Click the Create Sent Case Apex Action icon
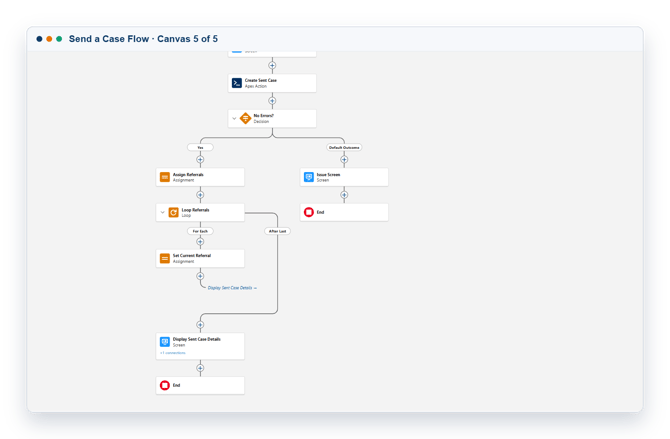This screenshot has height=439, width=670. tap(237, 83)
